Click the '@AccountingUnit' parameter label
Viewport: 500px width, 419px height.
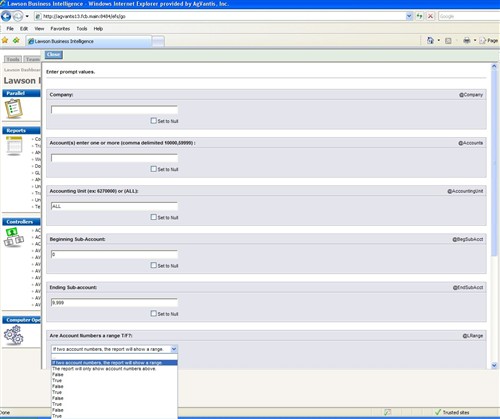(x=465, y=191)
